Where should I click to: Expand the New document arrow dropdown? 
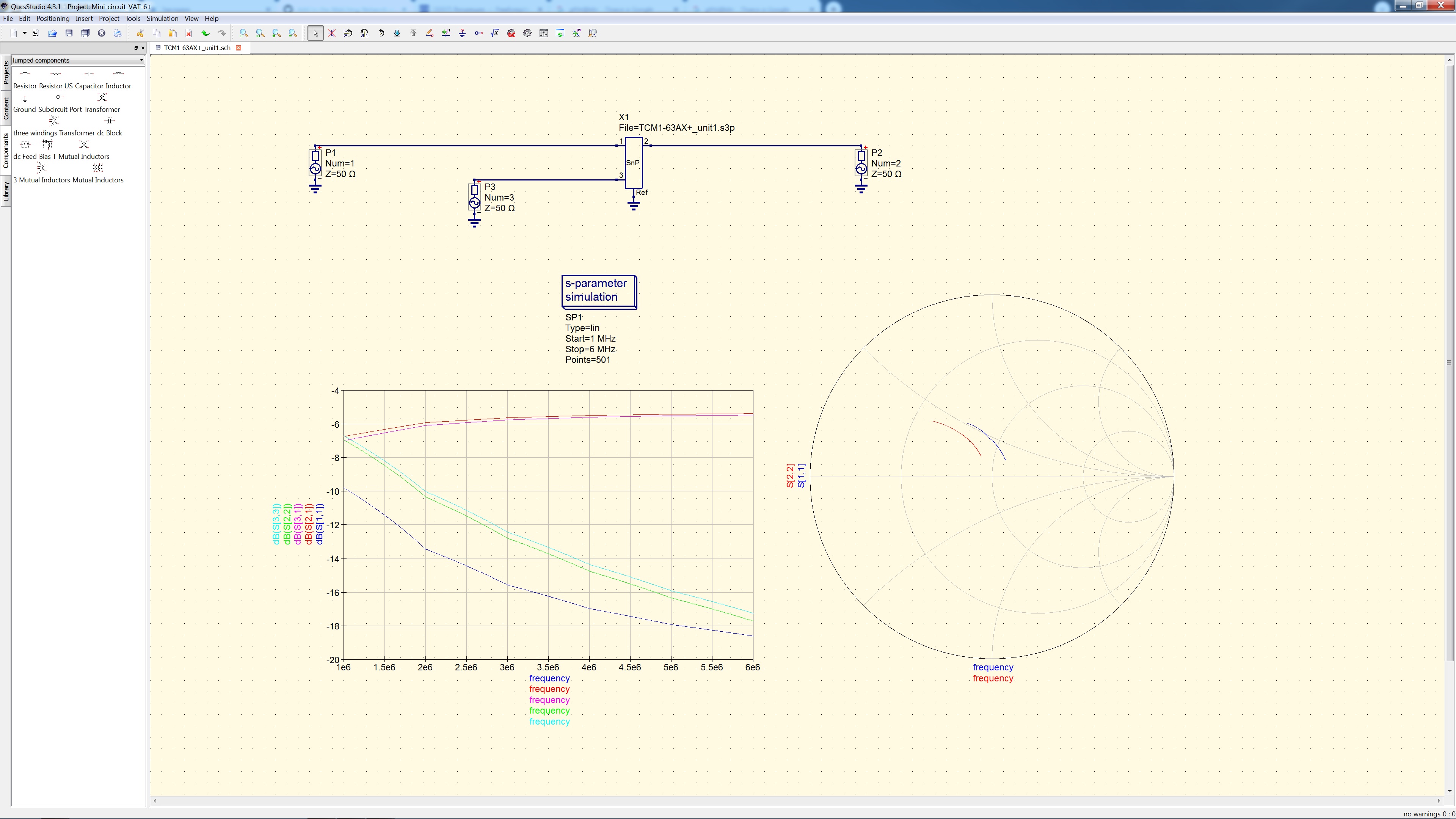point(25,33)
